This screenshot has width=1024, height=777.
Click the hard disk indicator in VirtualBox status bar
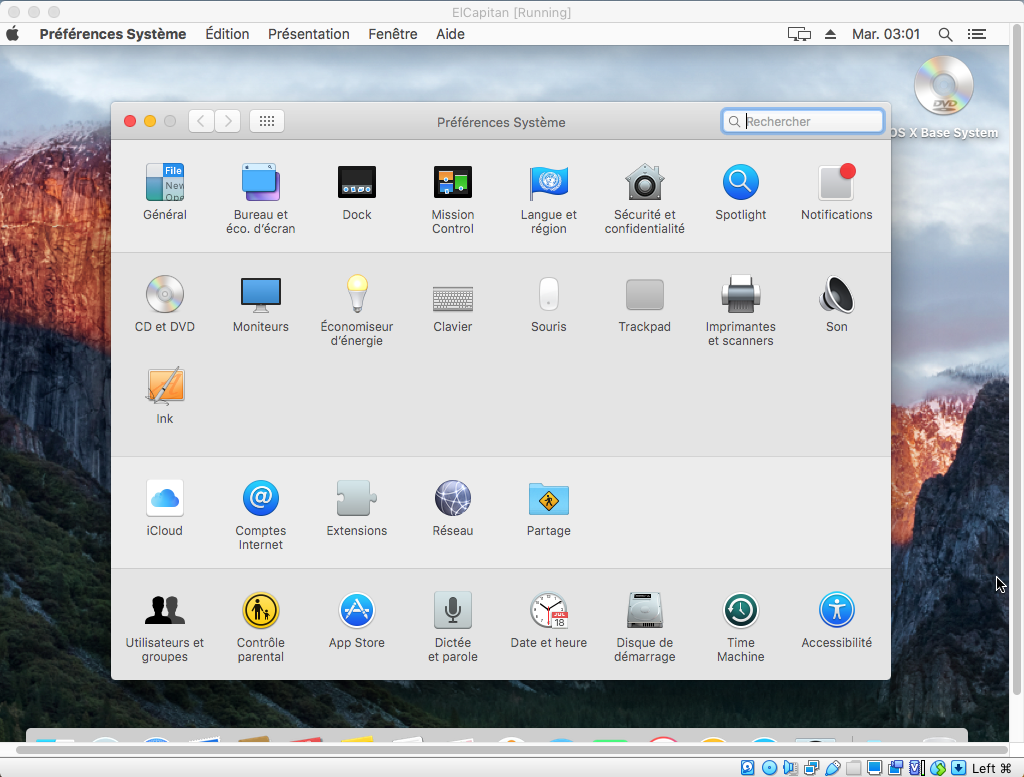coord(748,768)
